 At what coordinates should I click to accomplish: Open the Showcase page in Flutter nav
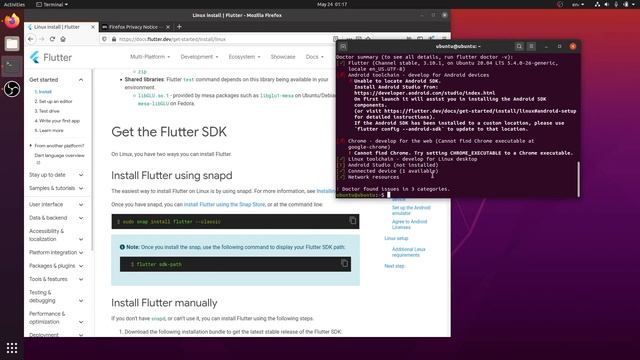(283, 57)
